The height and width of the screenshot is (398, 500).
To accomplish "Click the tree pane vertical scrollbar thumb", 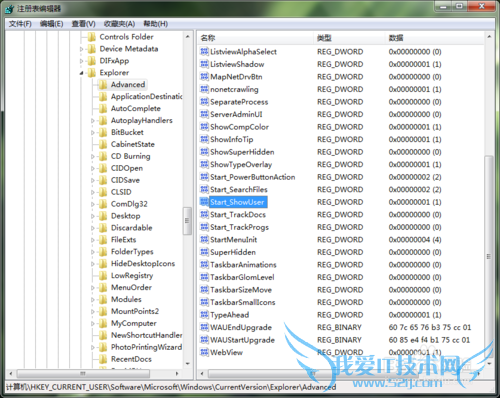I will tap(187, 221).
